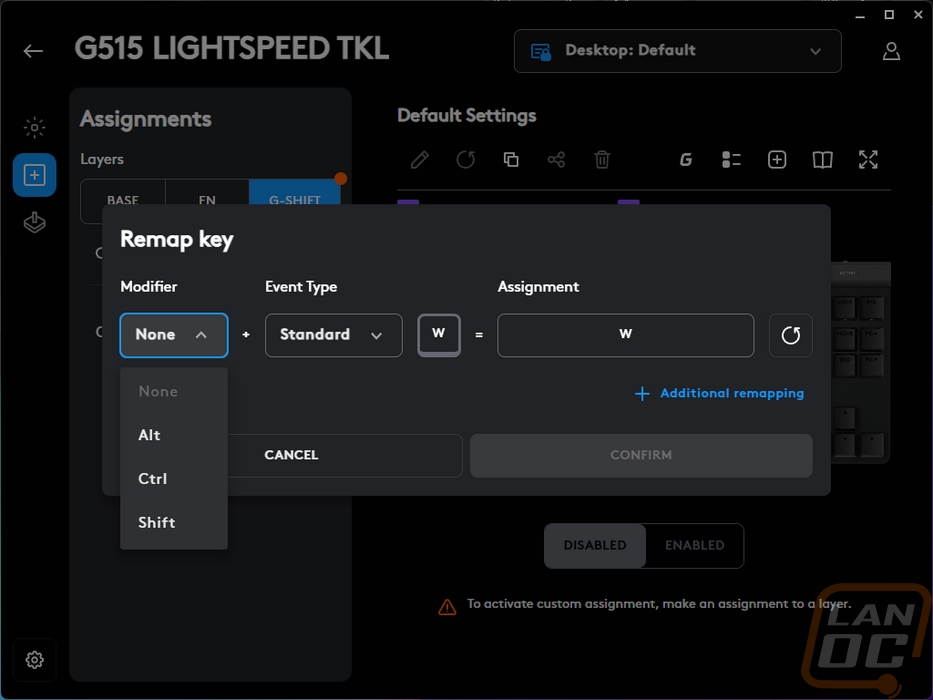Select DISABLED in the custom assignment toggle
The height and width of the screenshot is (700, 933).
tap(595, 545)
